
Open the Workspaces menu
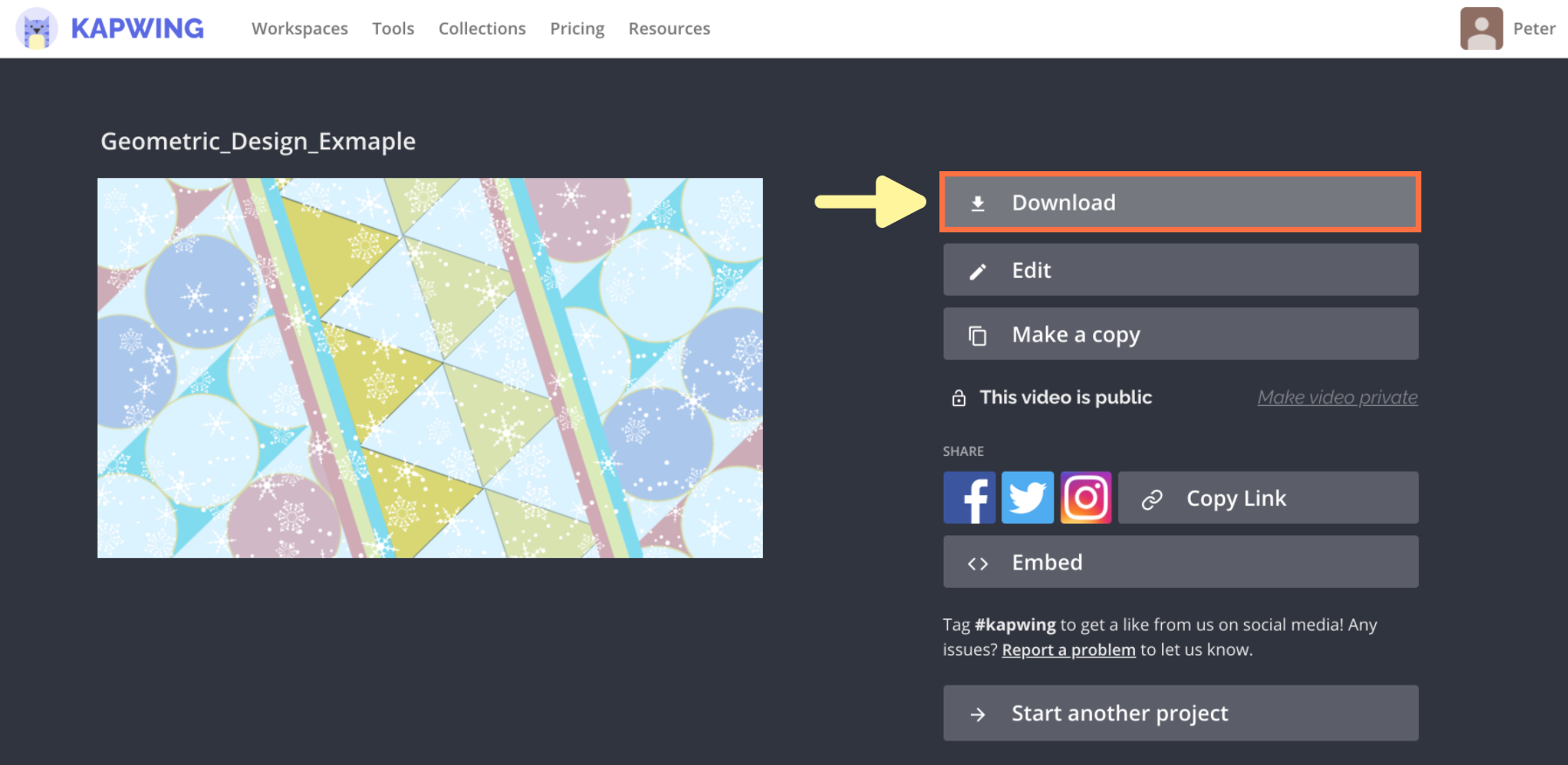[x=299, y=29]
